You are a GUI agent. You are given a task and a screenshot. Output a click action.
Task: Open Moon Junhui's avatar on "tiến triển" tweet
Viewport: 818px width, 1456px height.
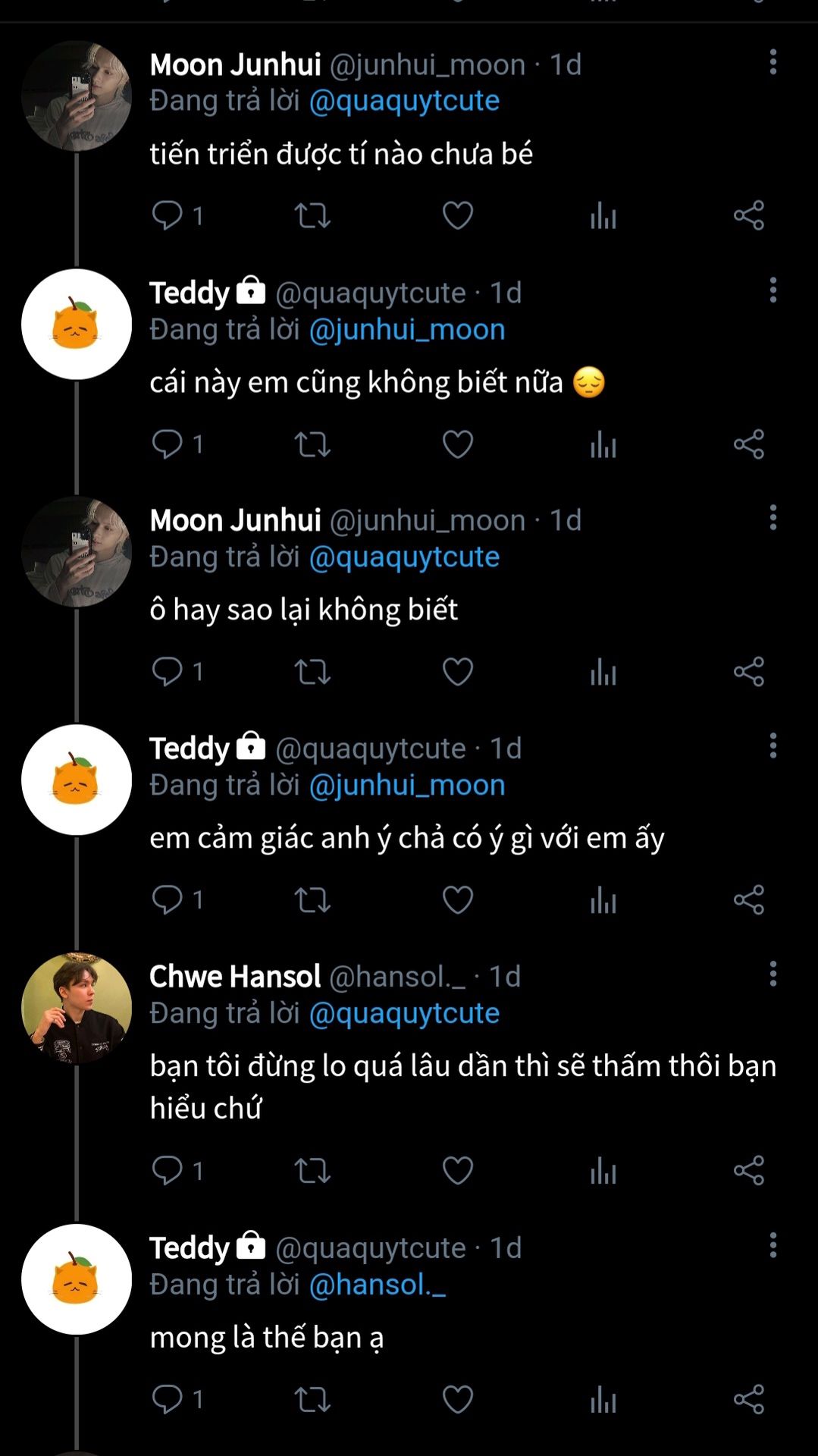77,96
